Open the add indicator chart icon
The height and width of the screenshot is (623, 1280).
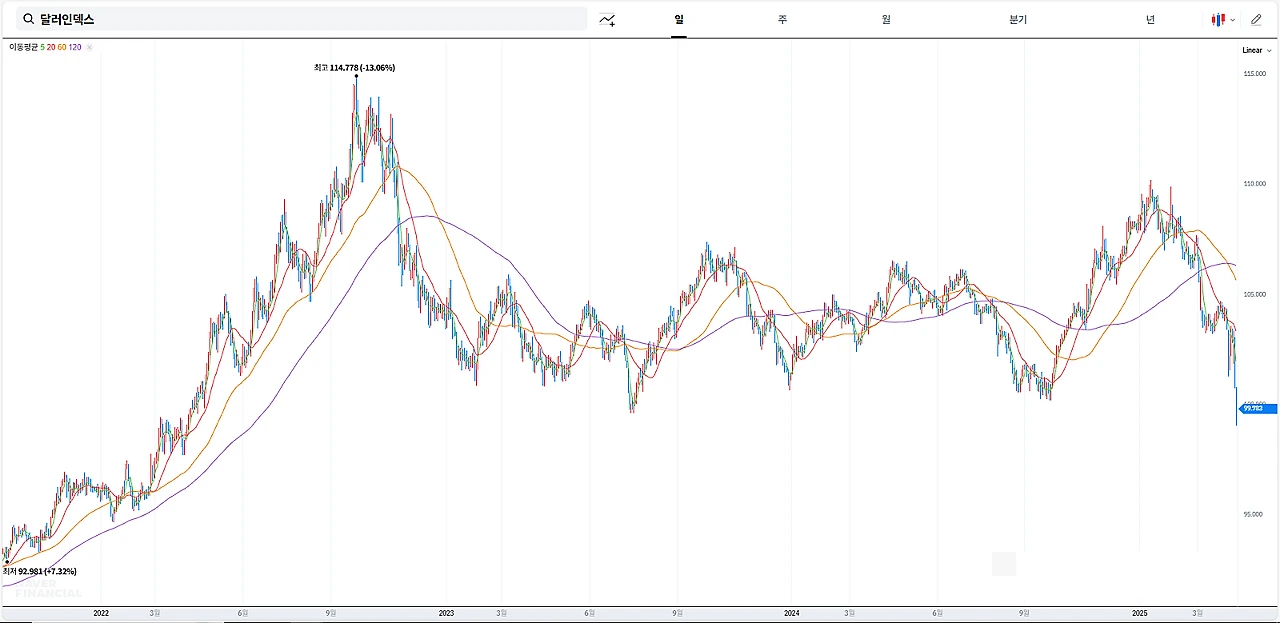click(x=607, y=20)
